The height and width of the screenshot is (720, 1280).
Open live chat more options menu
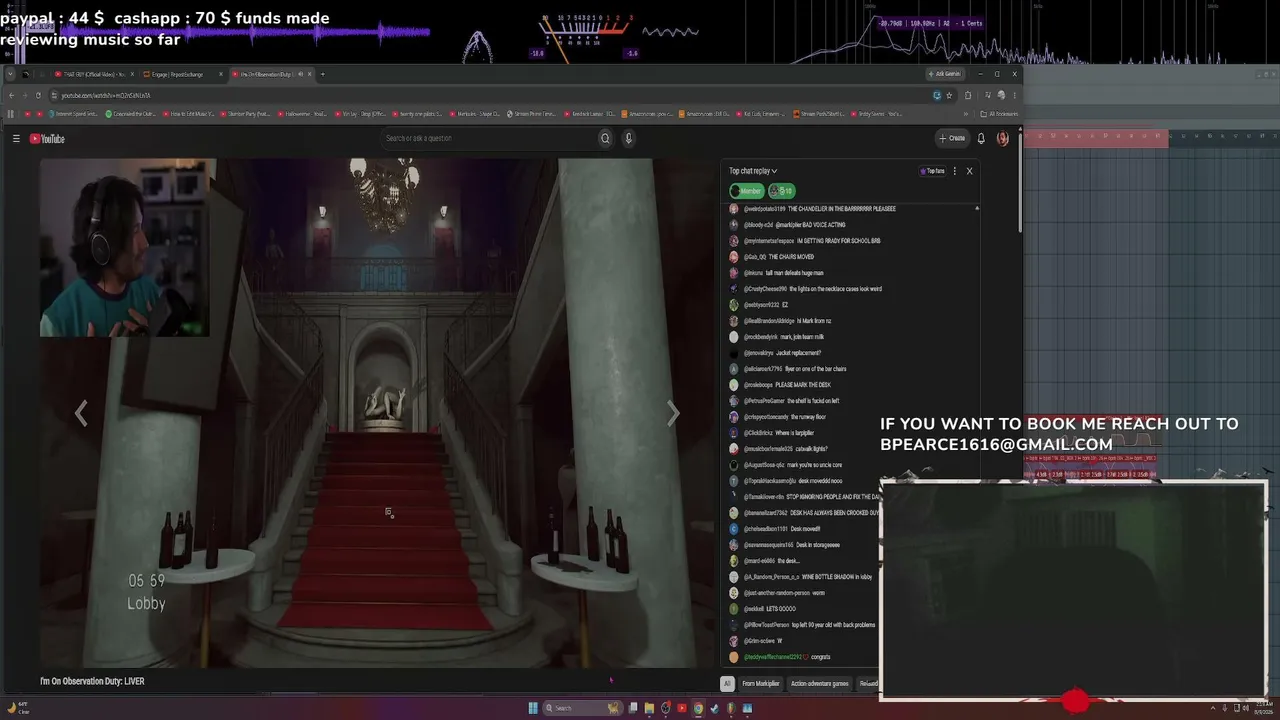pos(955,171)
